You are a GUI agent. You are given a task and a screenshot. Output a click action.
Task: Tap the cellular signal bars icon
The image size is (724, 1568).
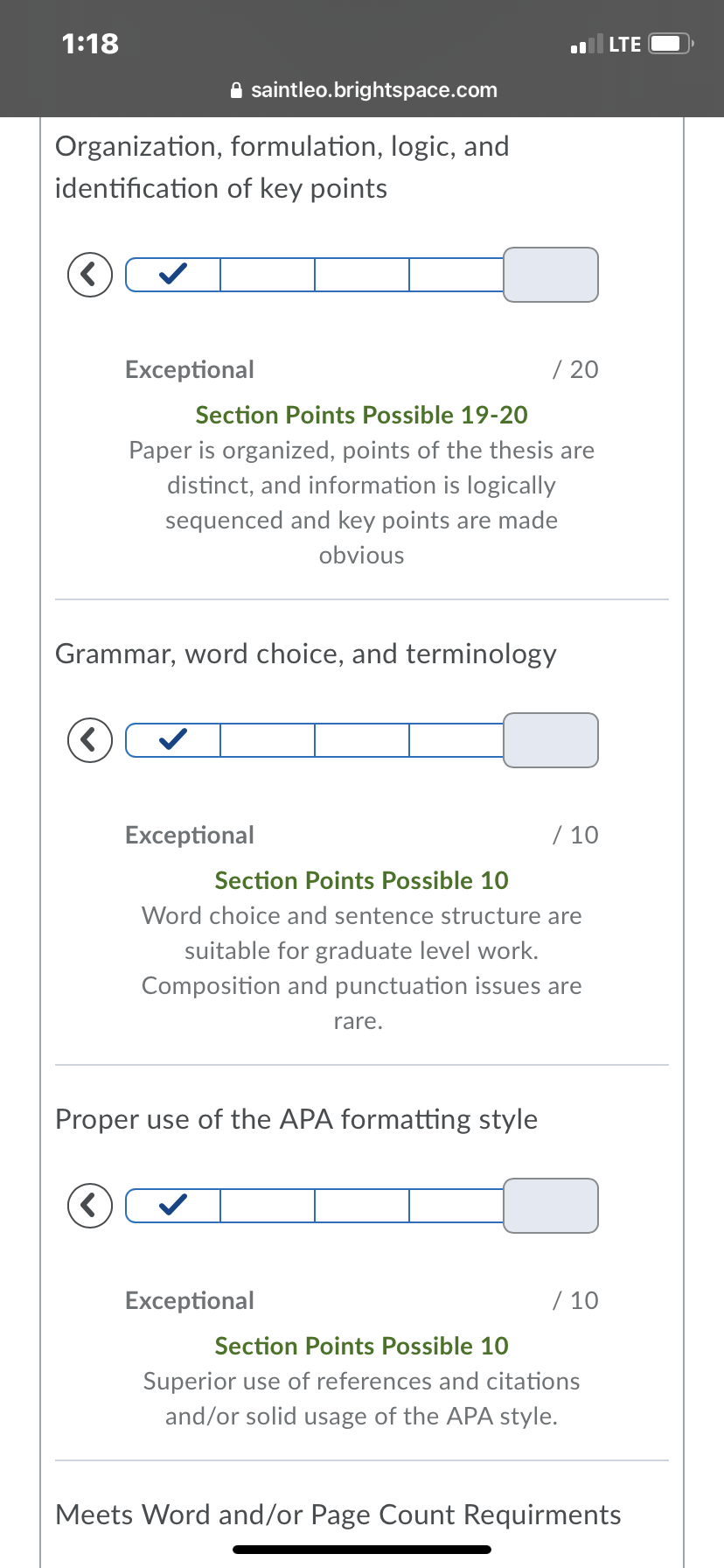tap(586, 44)
